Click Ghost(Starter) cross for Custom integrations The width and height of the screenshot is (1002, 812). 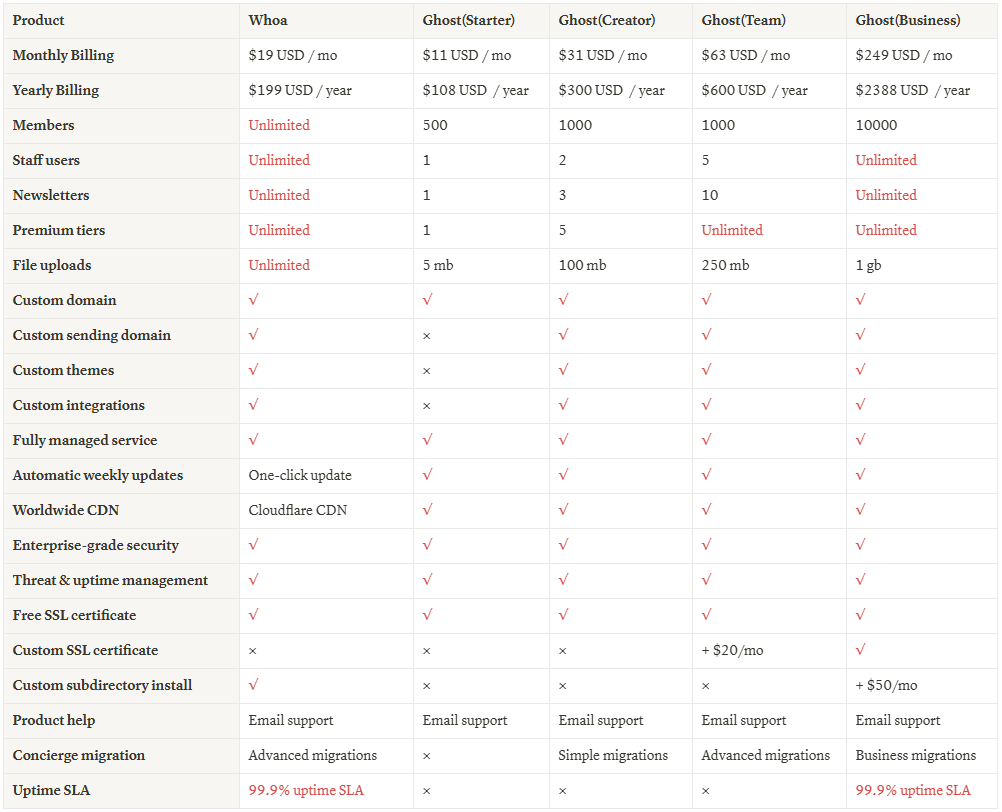(427, 406)
